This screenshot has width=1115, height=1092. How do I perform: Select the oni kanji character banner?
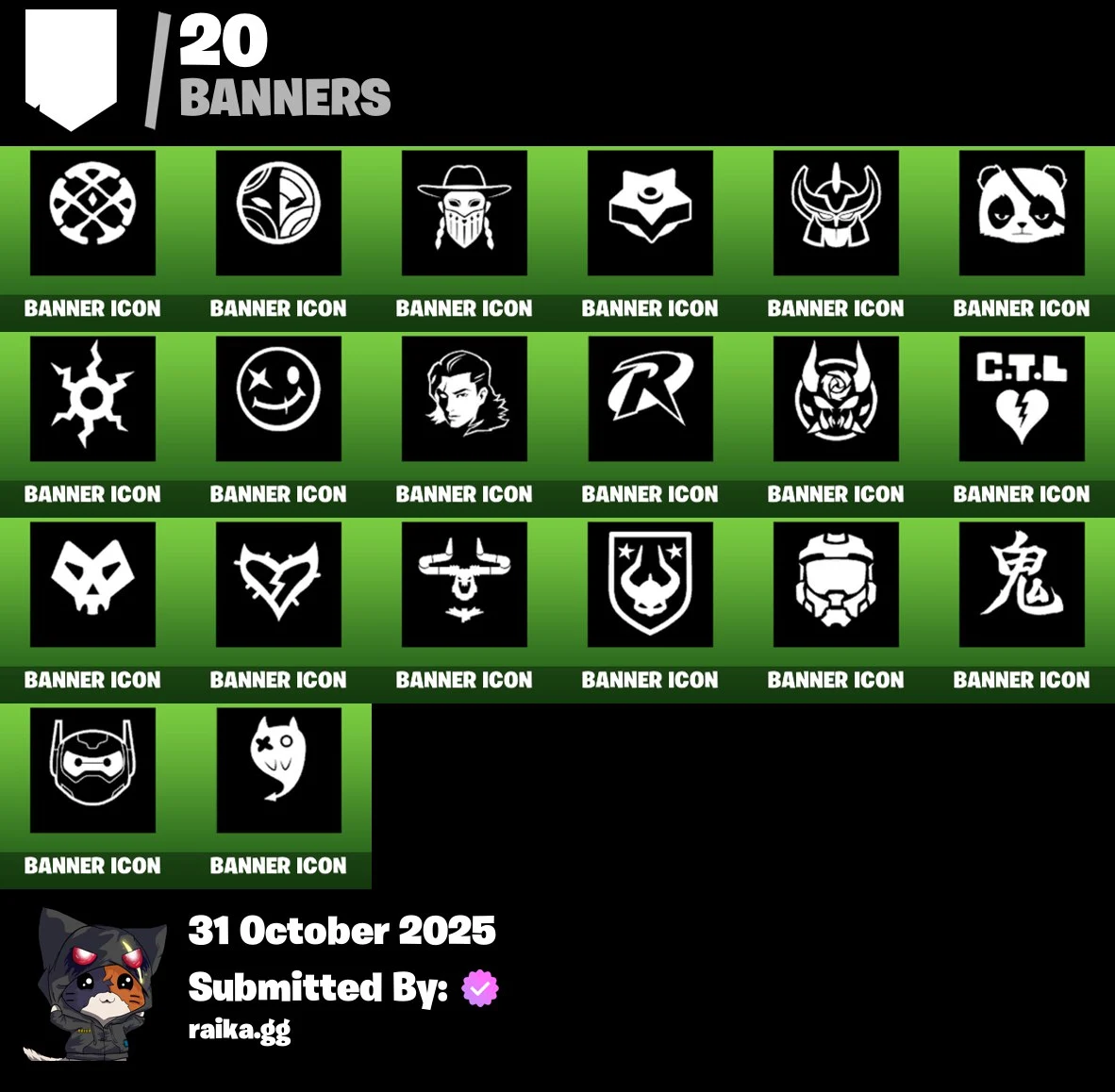1021,585
